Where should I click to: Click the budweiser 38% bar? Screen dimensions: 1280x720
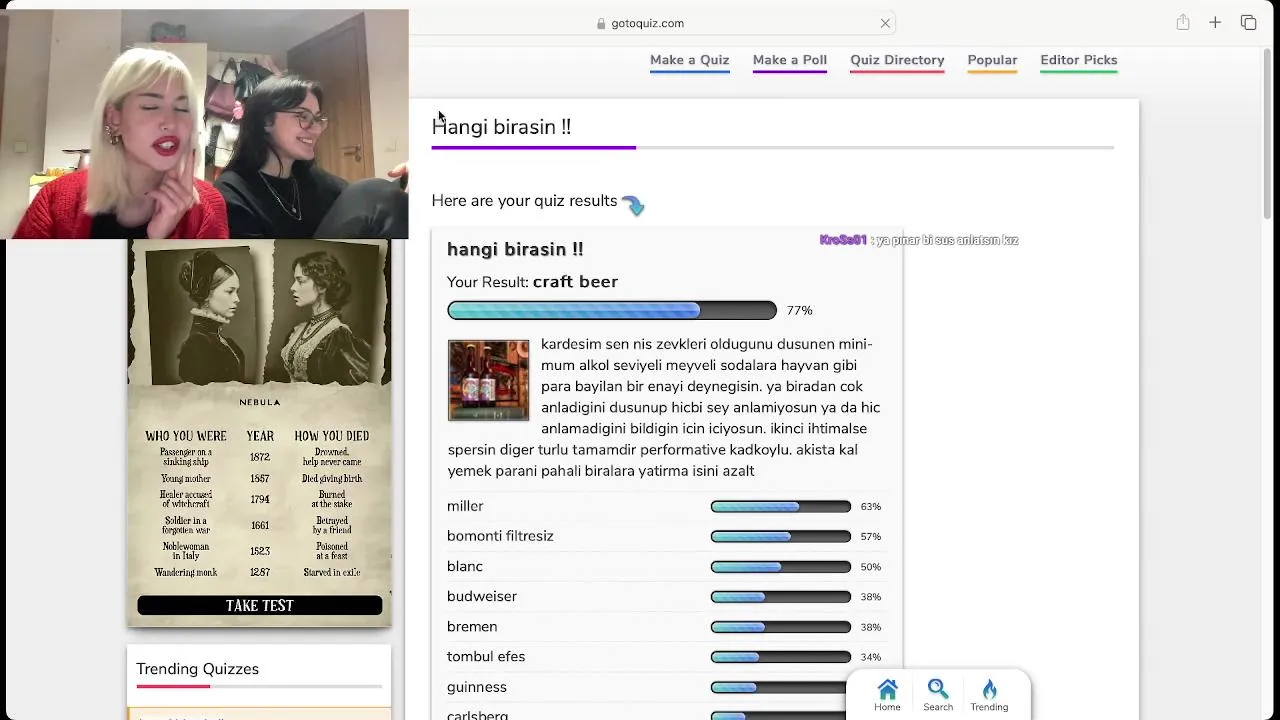(781, 597)
